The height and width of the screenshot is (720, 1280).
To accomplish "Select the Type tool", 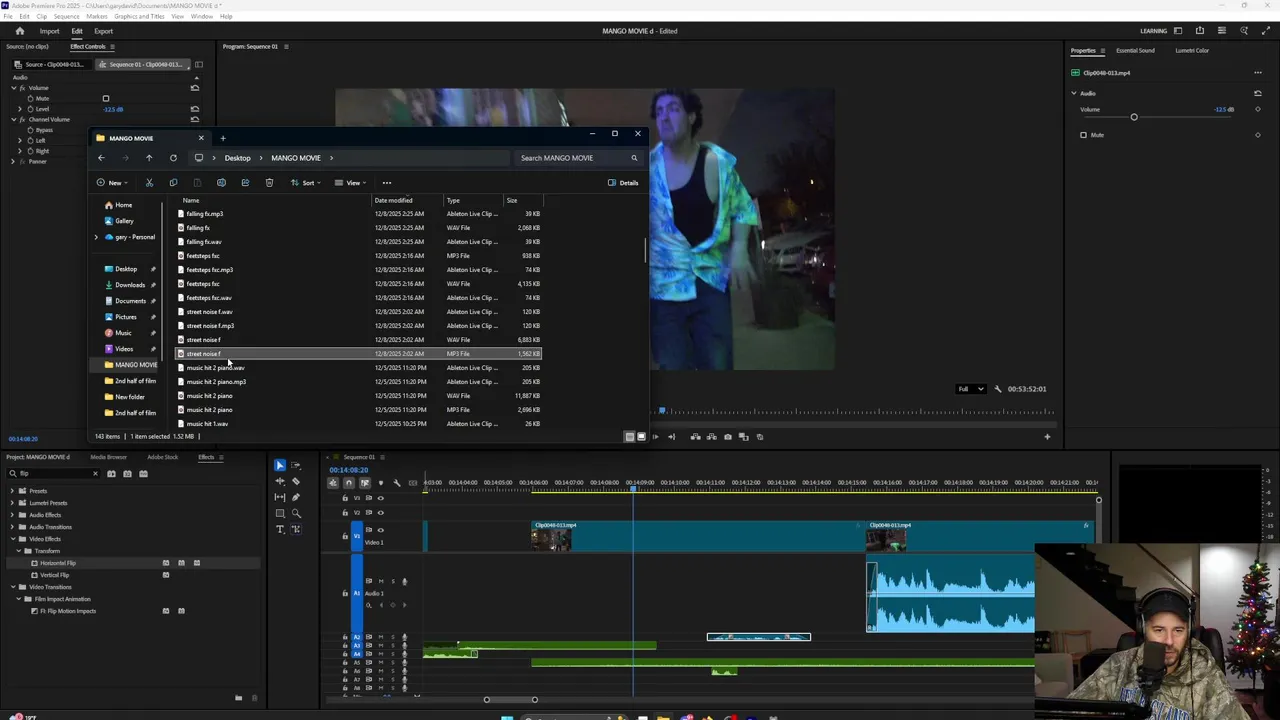I will pos(280,529).
